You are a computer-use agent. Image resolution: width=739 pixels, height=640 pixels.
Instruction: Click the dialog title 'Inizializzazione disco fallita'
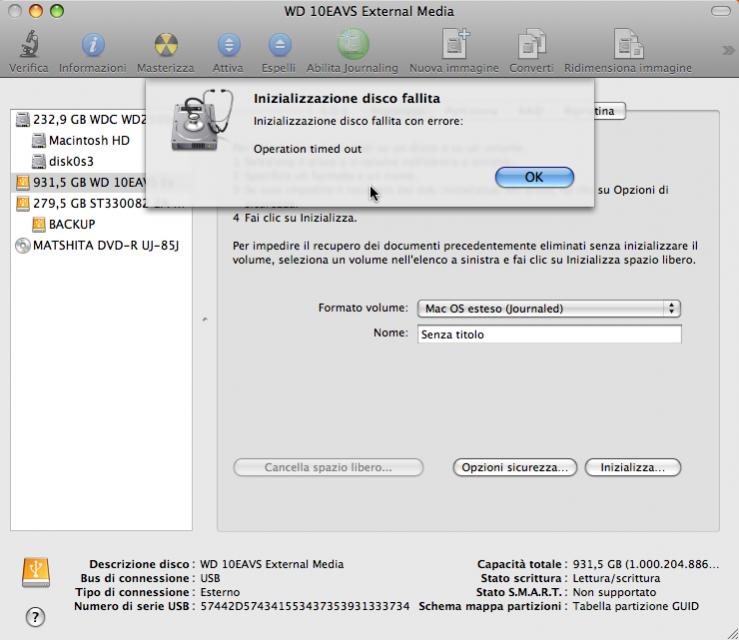[x=347, y=98]
